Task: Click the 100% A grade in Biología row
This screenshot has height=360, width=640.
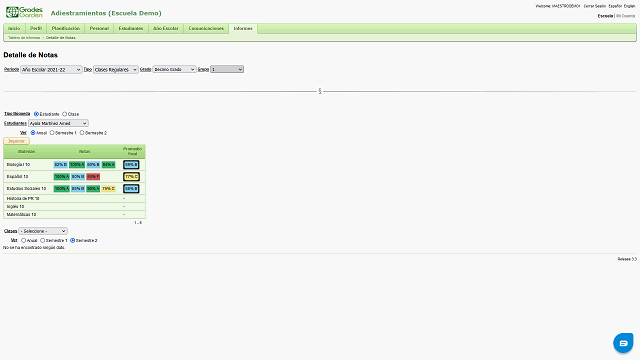Action: click(x=77, y=164)
